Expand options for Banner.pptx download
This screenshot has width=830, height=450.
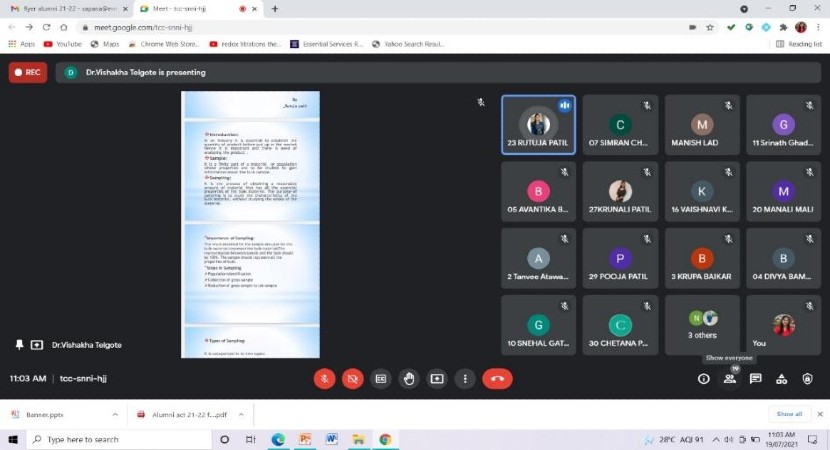click(x=115, y=414)
